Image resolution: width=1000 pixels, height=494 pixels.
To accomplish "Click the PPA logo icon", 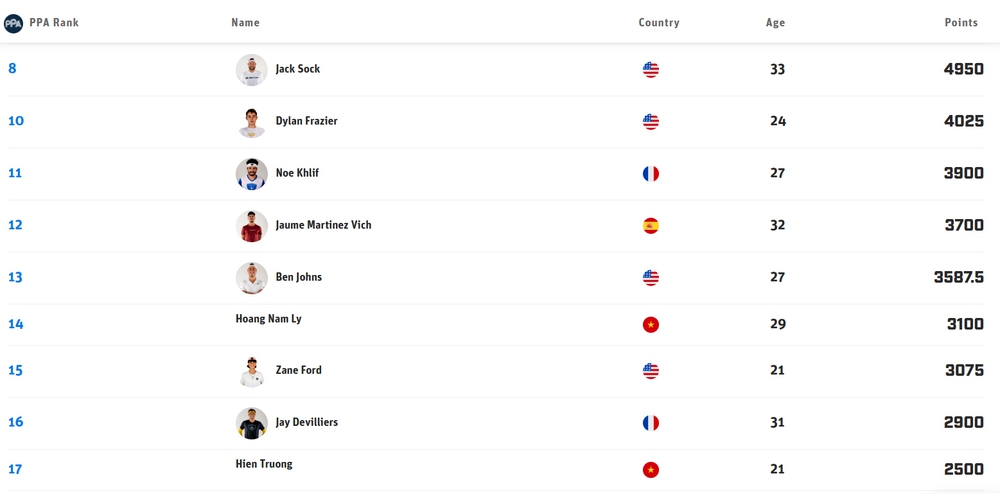I will point(13,23).
